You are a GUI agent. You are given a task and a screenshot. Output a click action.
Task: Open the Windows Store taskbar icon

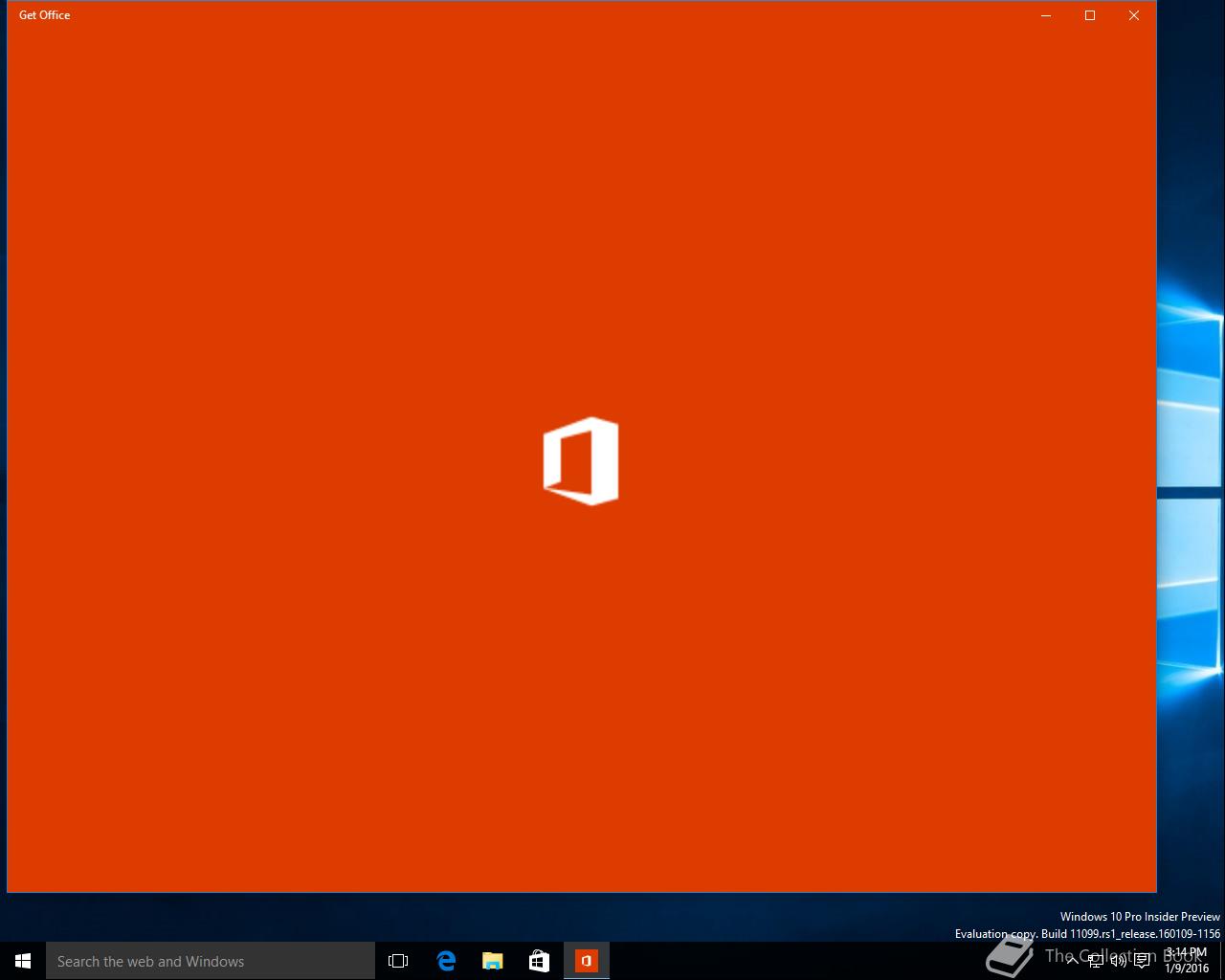540,961
